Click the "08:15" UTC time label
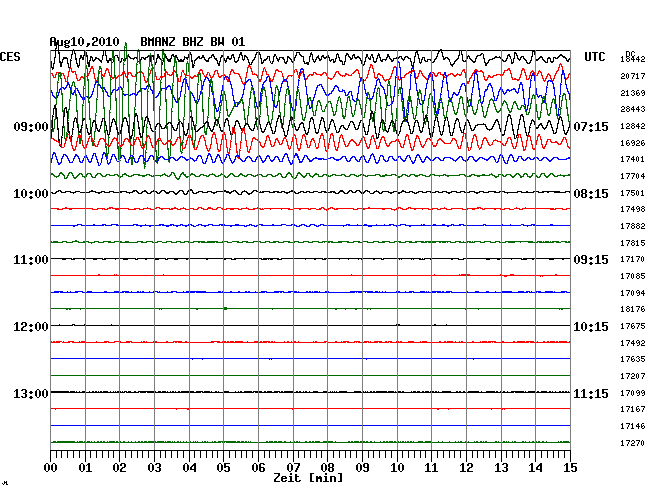 coord(591,194)
